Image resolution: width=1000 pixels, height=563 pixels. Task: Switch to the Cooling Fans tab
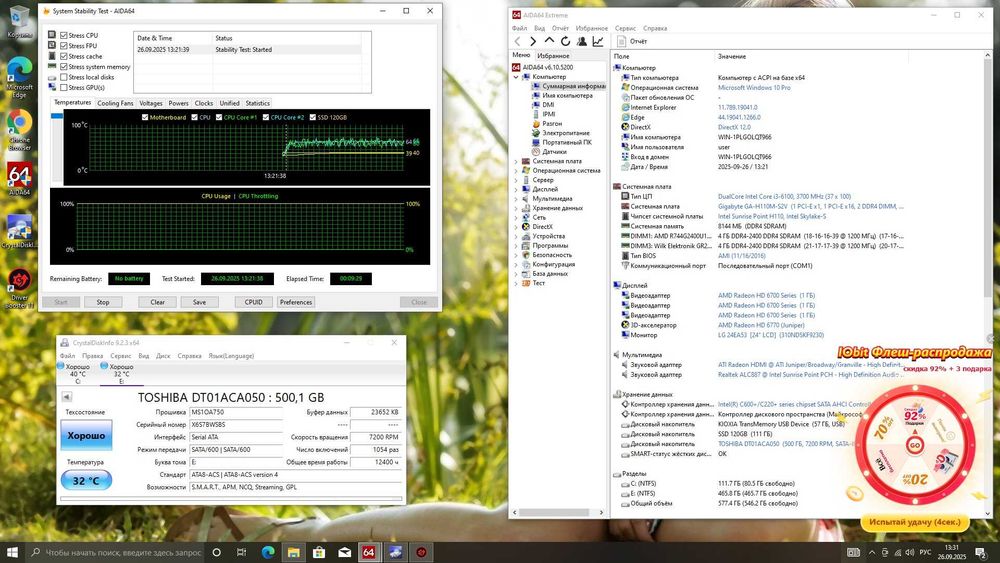pyautogui.click(x=115, y=103)
